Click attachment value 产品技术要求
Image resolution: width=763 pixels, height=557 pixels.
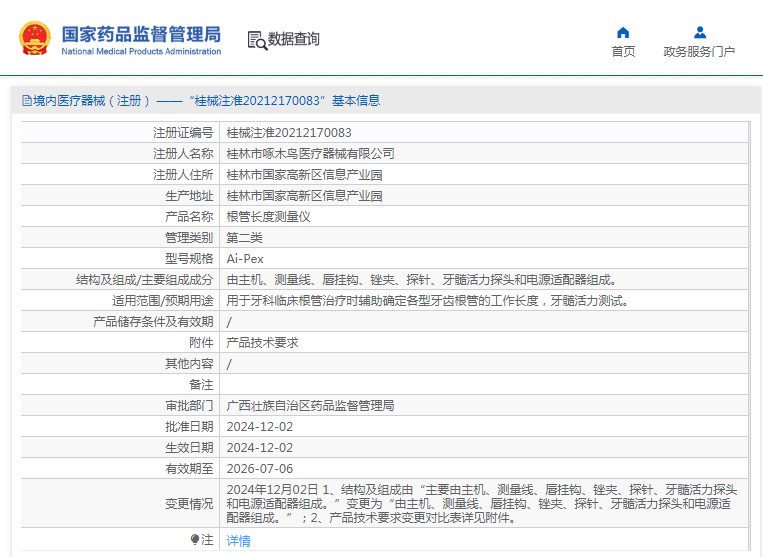click(263, 342)
